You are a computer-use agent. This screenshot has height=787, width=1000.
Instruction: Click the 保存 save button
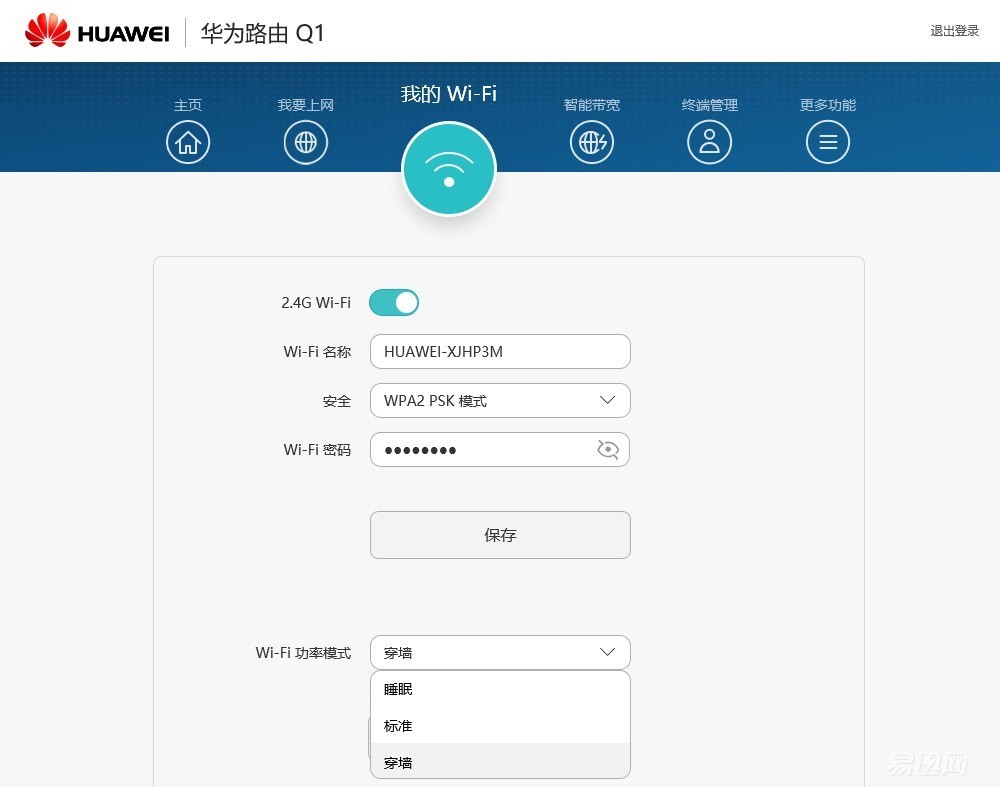(x=500, y=535)
